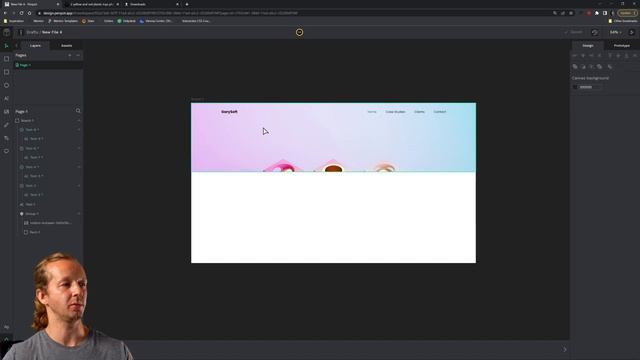This screenshot has height=360, width=640.
Task: Open Other Bookmarks folder
Action: pos(622,21)
